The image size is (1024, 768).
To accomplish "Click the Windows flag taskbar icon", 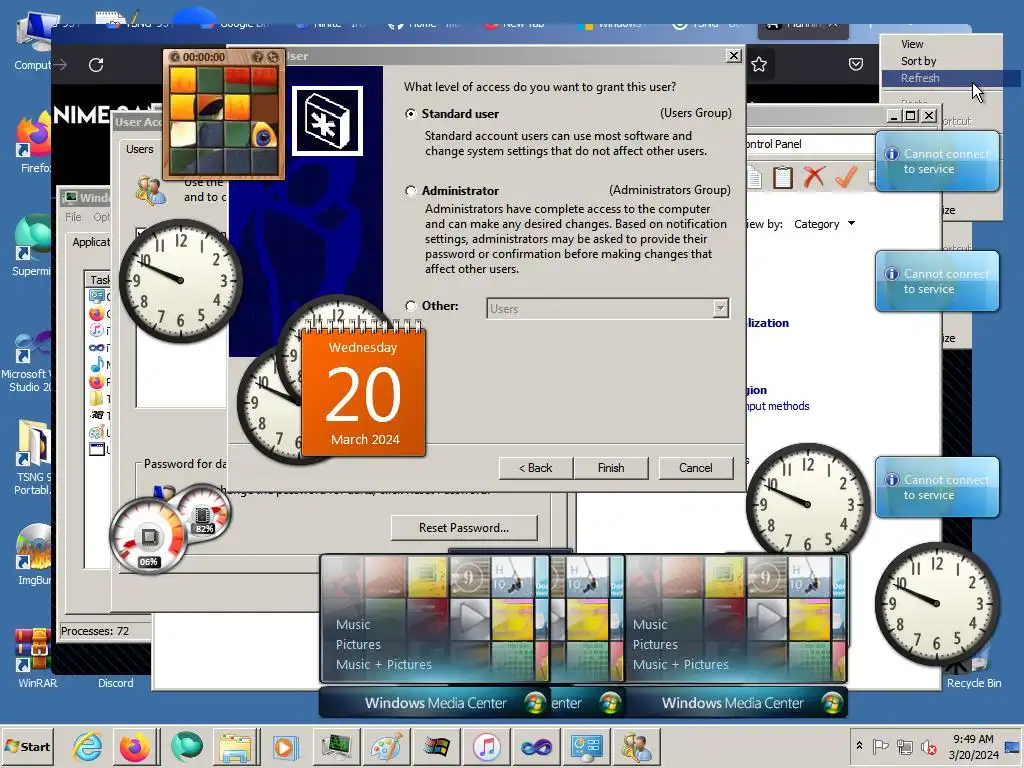I will pyautogui.click(x=436, y=746).
